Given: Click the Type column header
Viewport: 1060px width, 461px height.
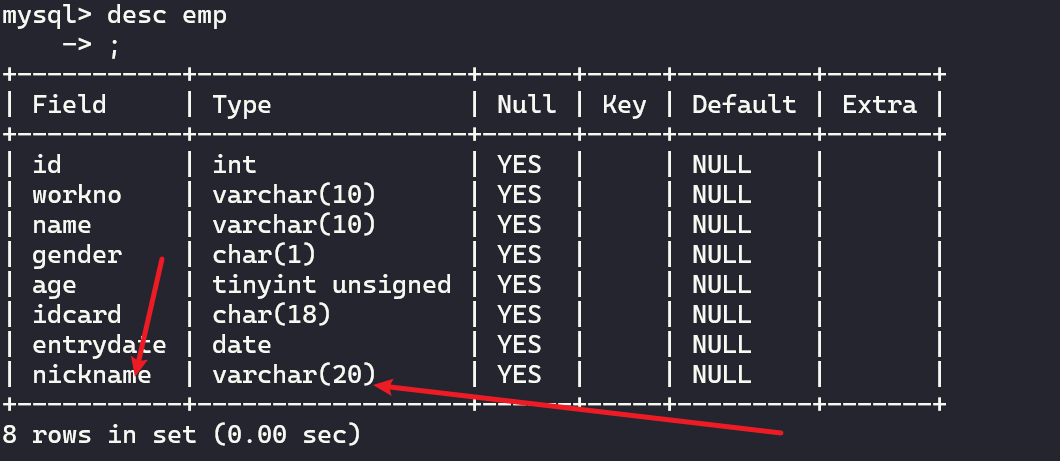Looking at the screenshot, I should 242,104.
